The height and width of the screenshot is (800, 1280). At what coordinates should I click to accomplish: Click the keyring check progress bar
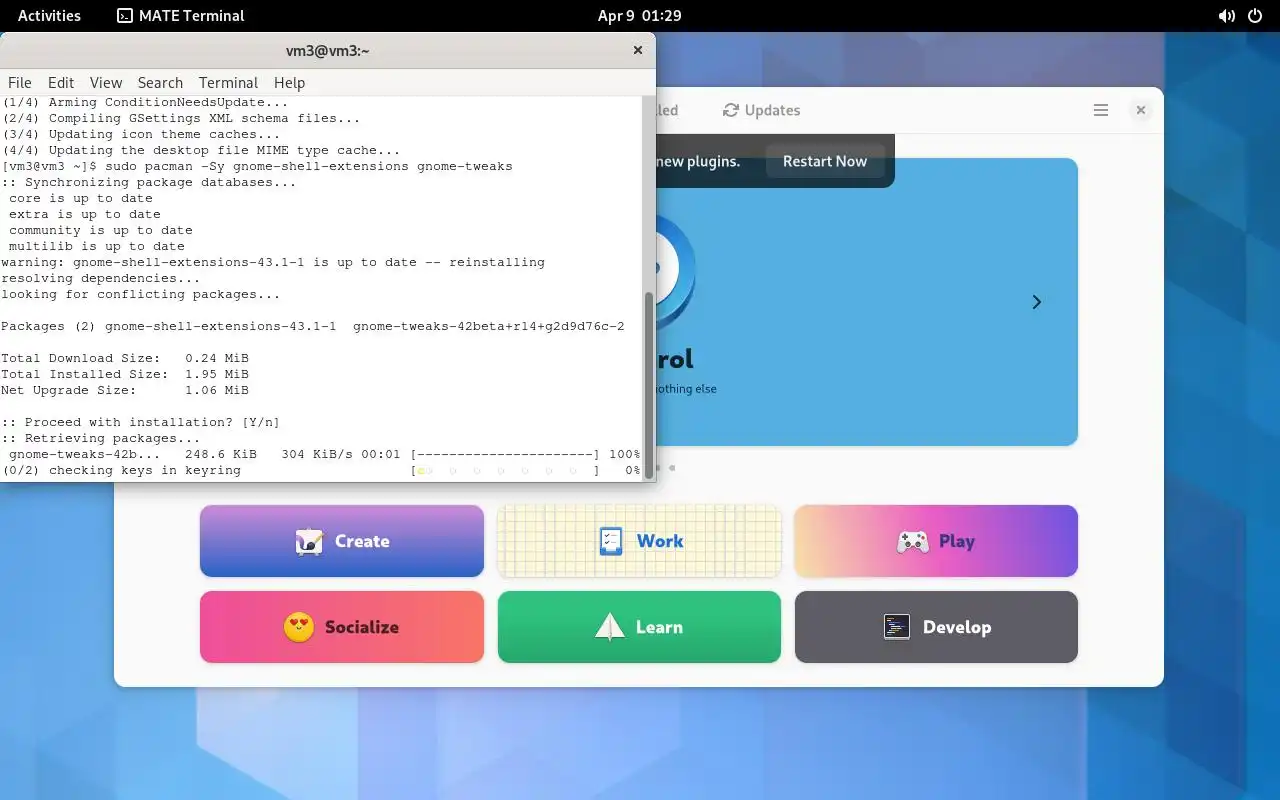505,470
